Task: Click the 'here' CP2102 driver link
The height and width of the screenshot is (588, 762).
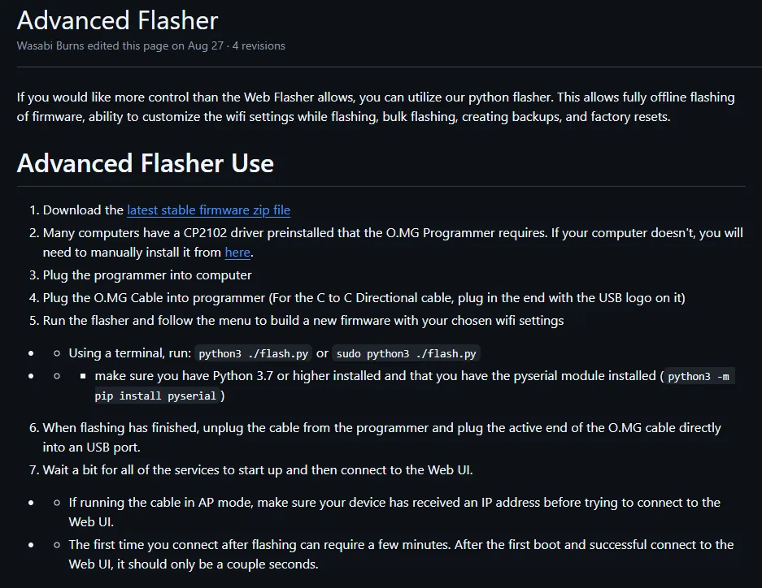Action: [238, 252]
